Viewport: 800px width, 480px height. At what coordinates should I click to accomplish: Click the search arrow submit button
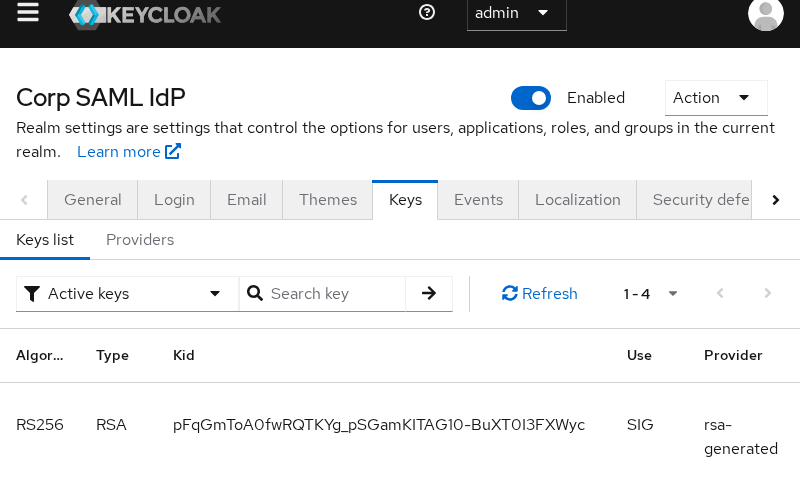pyautogui.click(x=429, y=293)
